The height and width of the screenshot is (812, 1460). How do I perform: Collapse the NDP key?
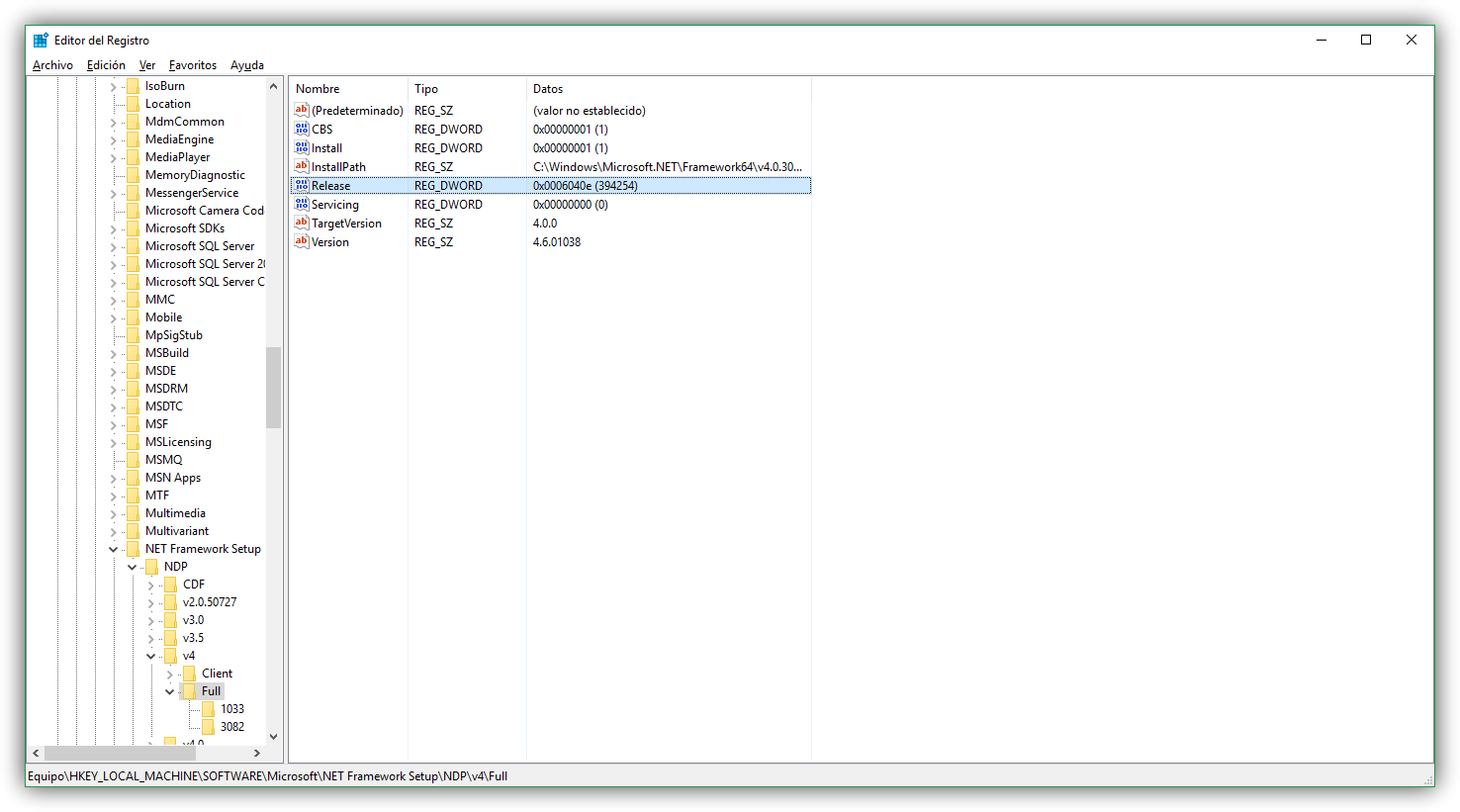tap(133, 568)
